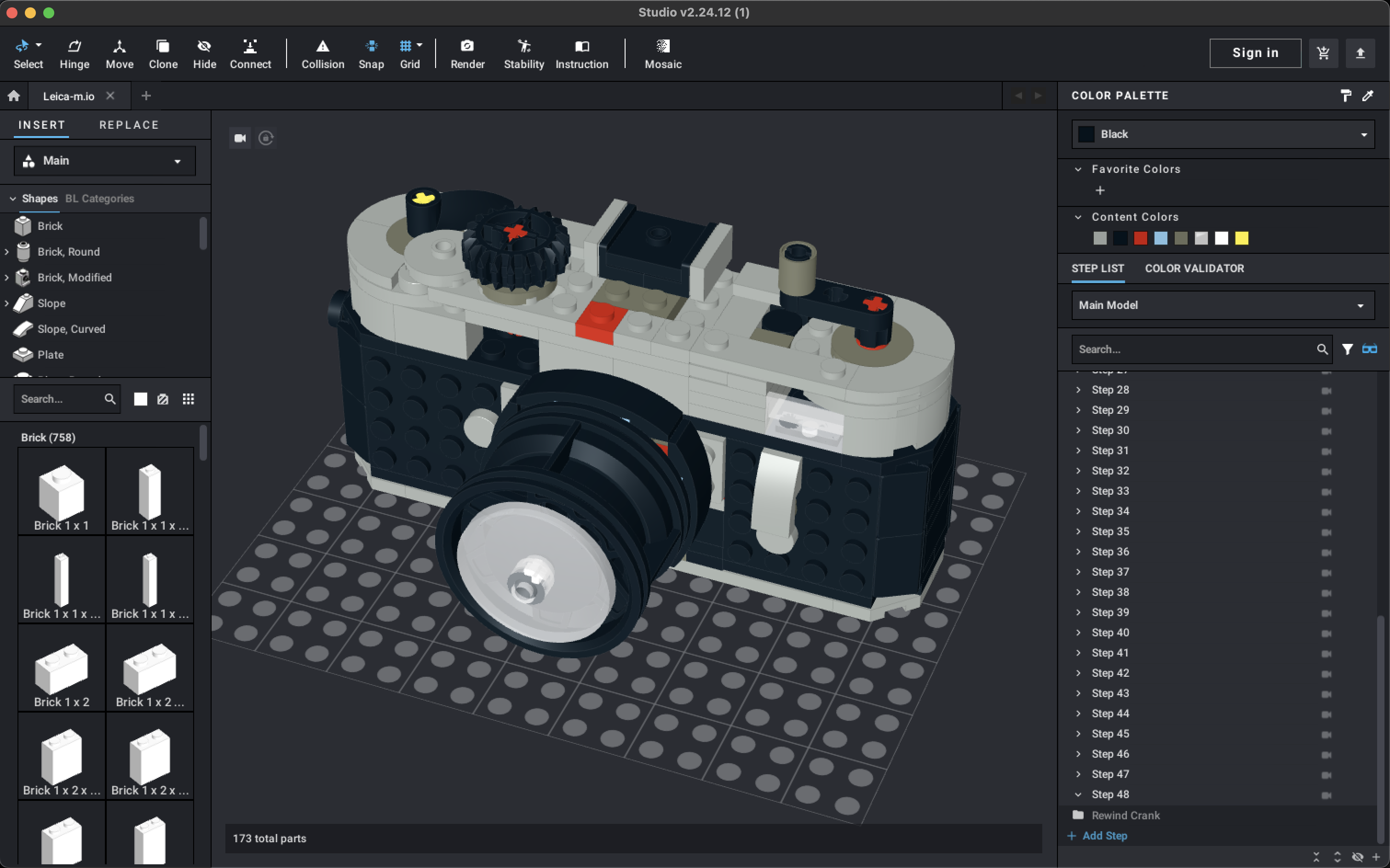Click the Connect tool icon
This screenshot has width=1390, height=868.
pos(250,46)
